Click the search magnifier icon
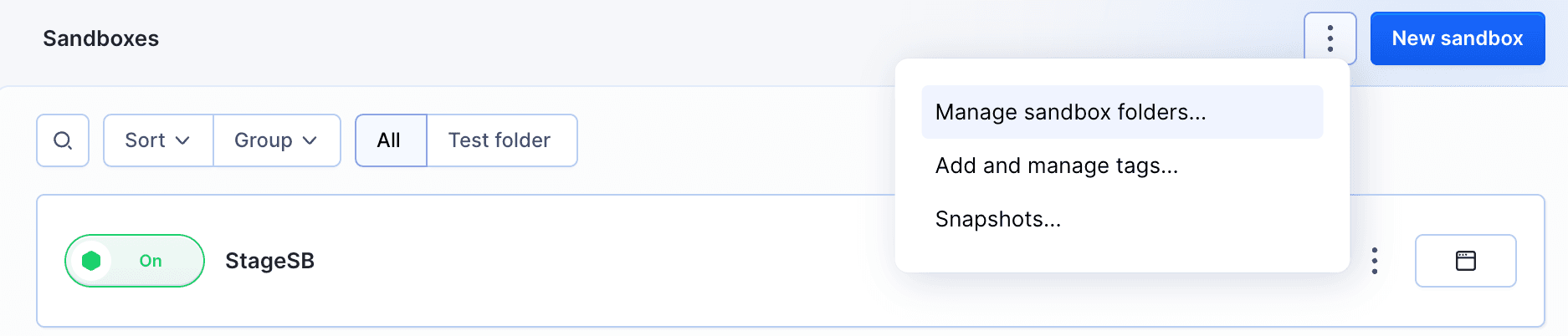This screenshot has width=1568, height=336. tap(63, 140)
